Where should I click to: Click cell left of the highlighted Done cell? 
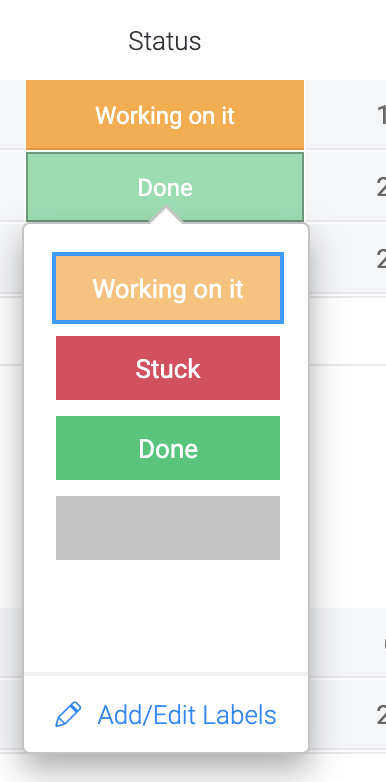click(12, 187)
